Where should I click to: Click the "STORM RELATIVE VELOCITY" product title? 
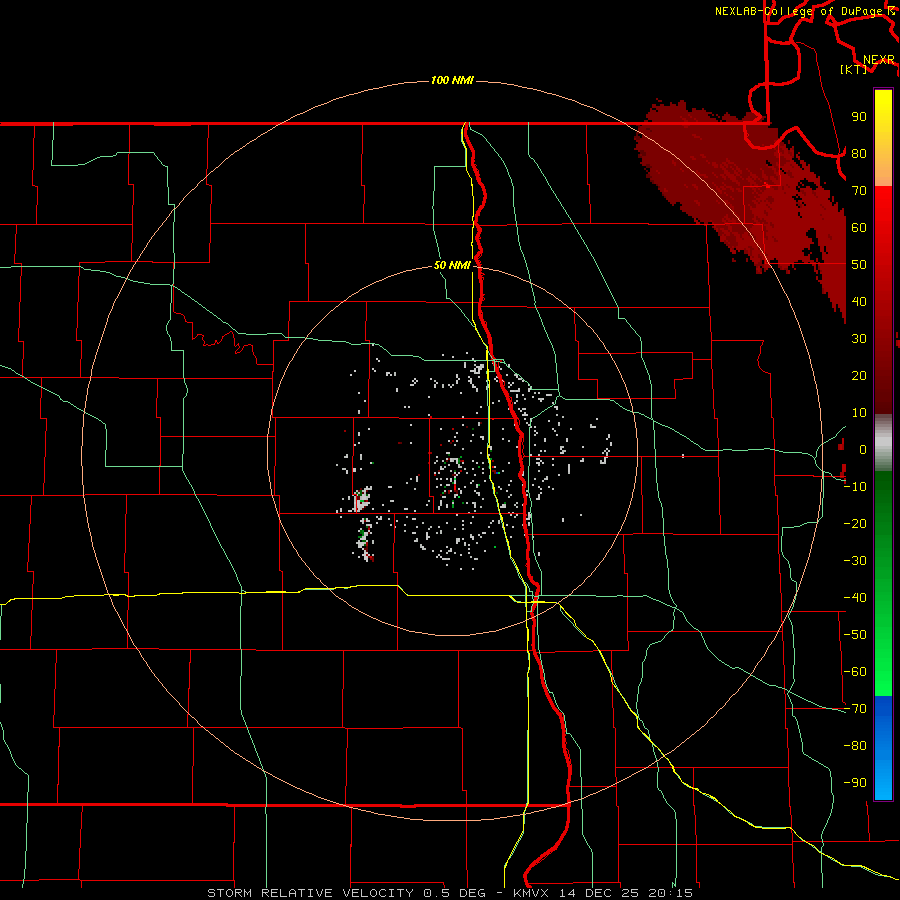(x=310, y=893)
